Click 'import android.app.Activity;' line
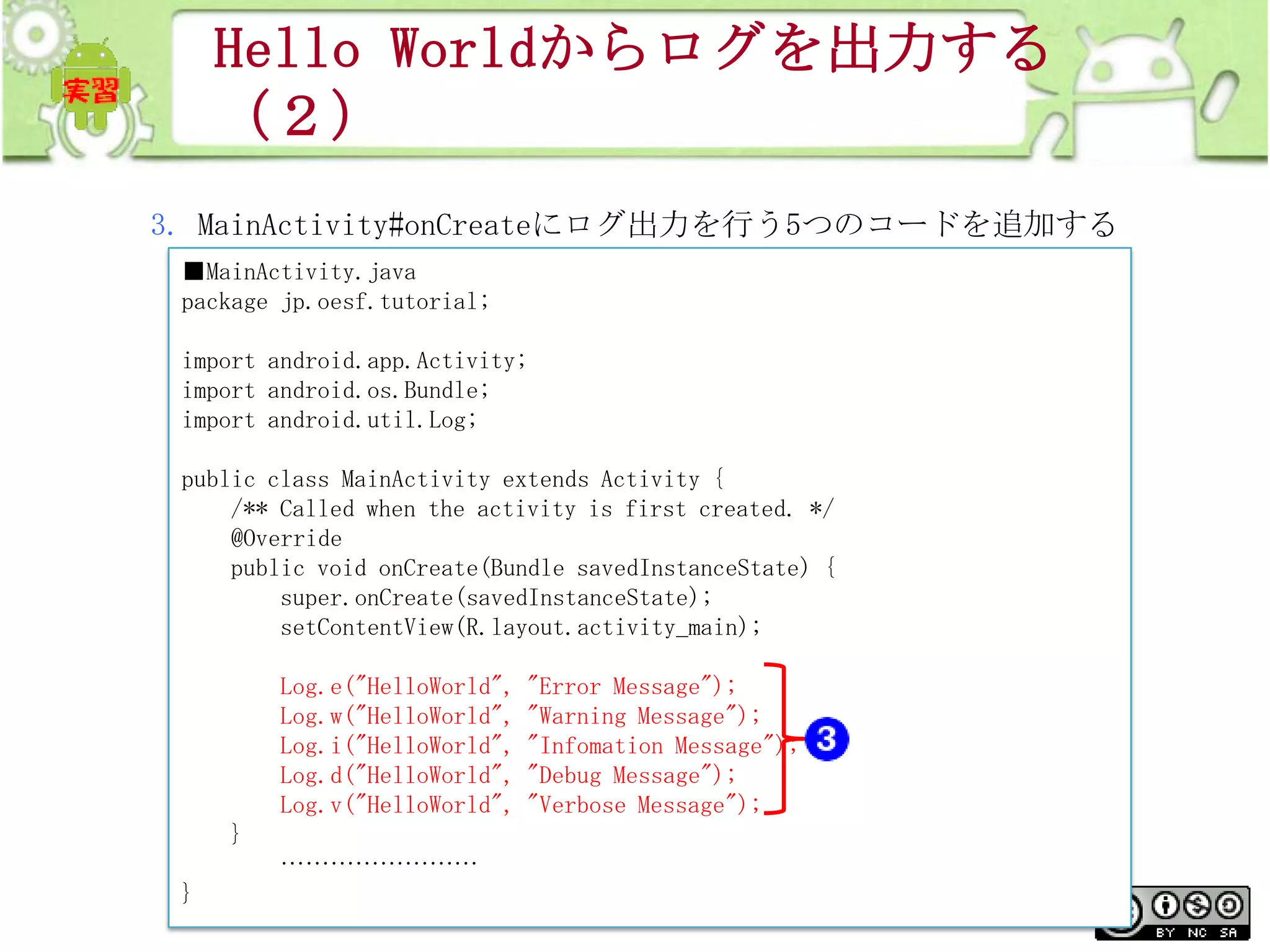 click(354, 361)
